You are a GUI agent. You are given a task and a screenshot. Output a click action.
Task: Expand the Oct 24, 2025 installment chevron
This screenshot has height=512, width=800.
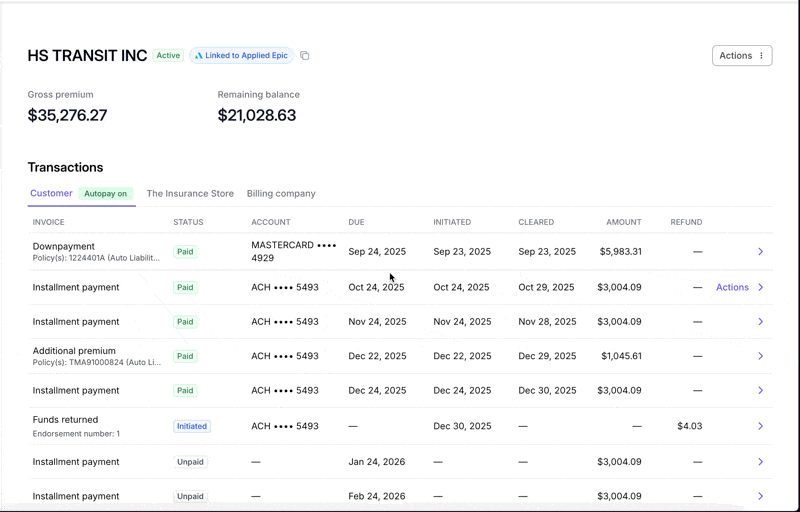[x=760, y=287]
